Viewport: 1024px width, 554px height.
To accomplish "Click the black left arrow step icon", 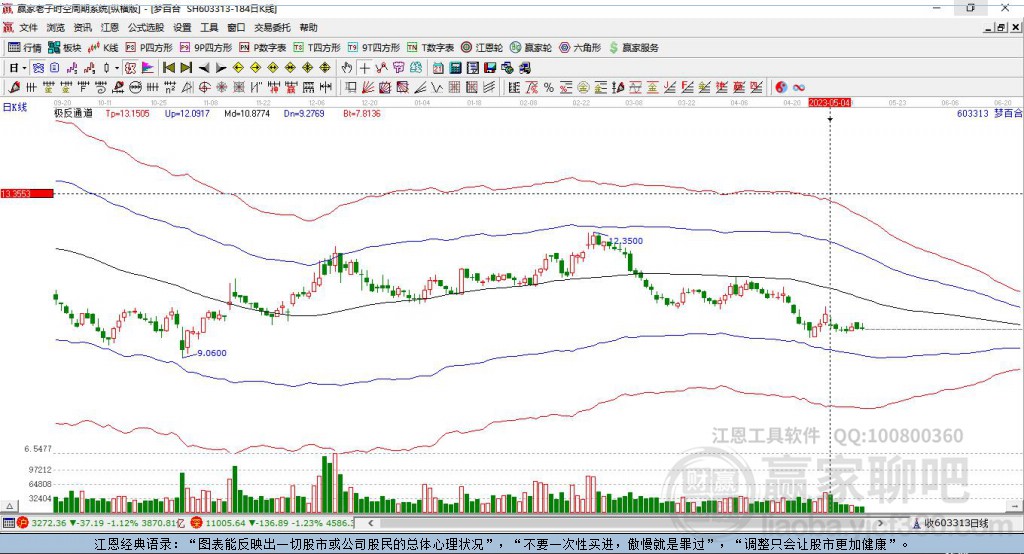I will (204, 68).
